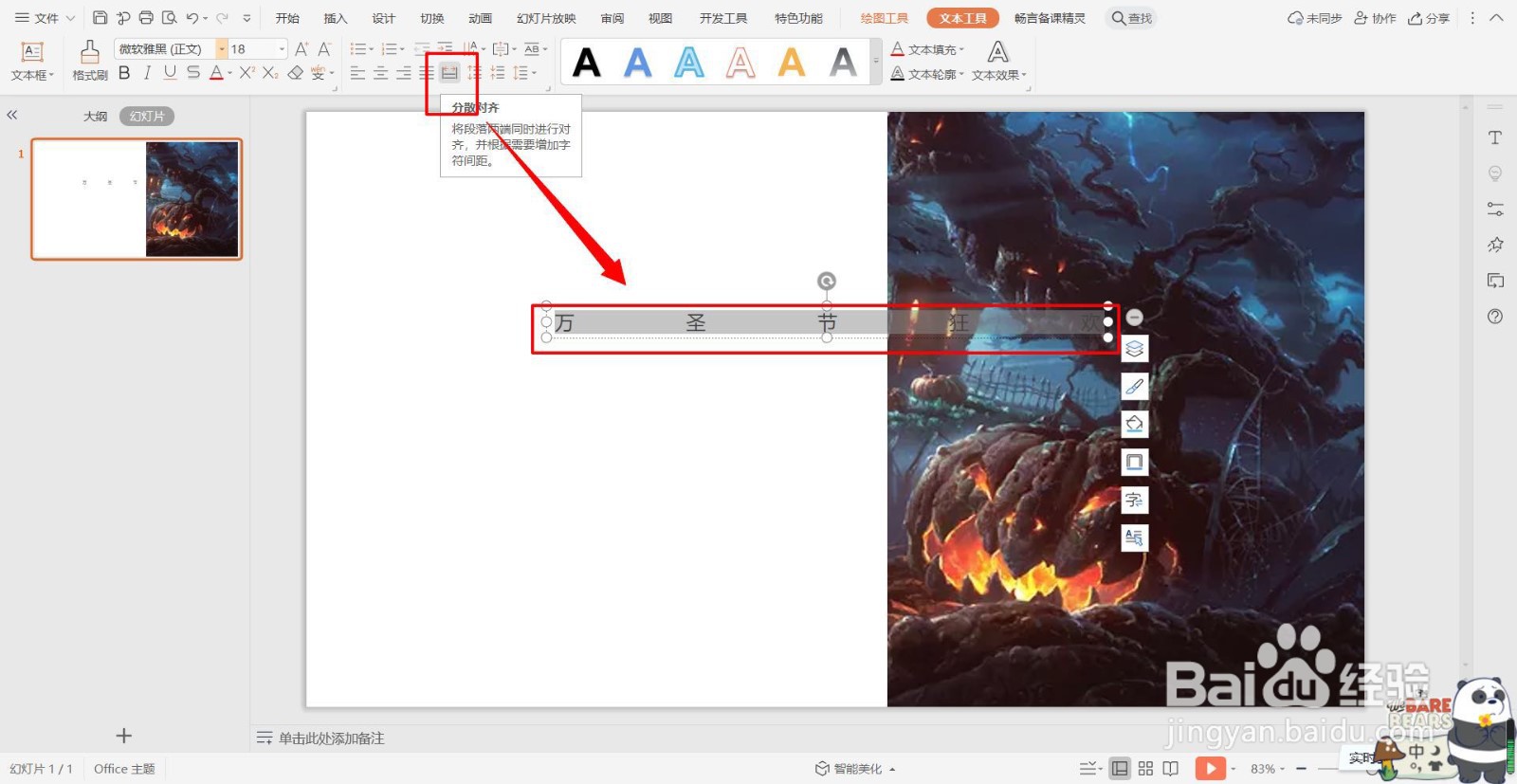
Task: Start slideshow with orange play button
Action: (x=1210, y=769)
